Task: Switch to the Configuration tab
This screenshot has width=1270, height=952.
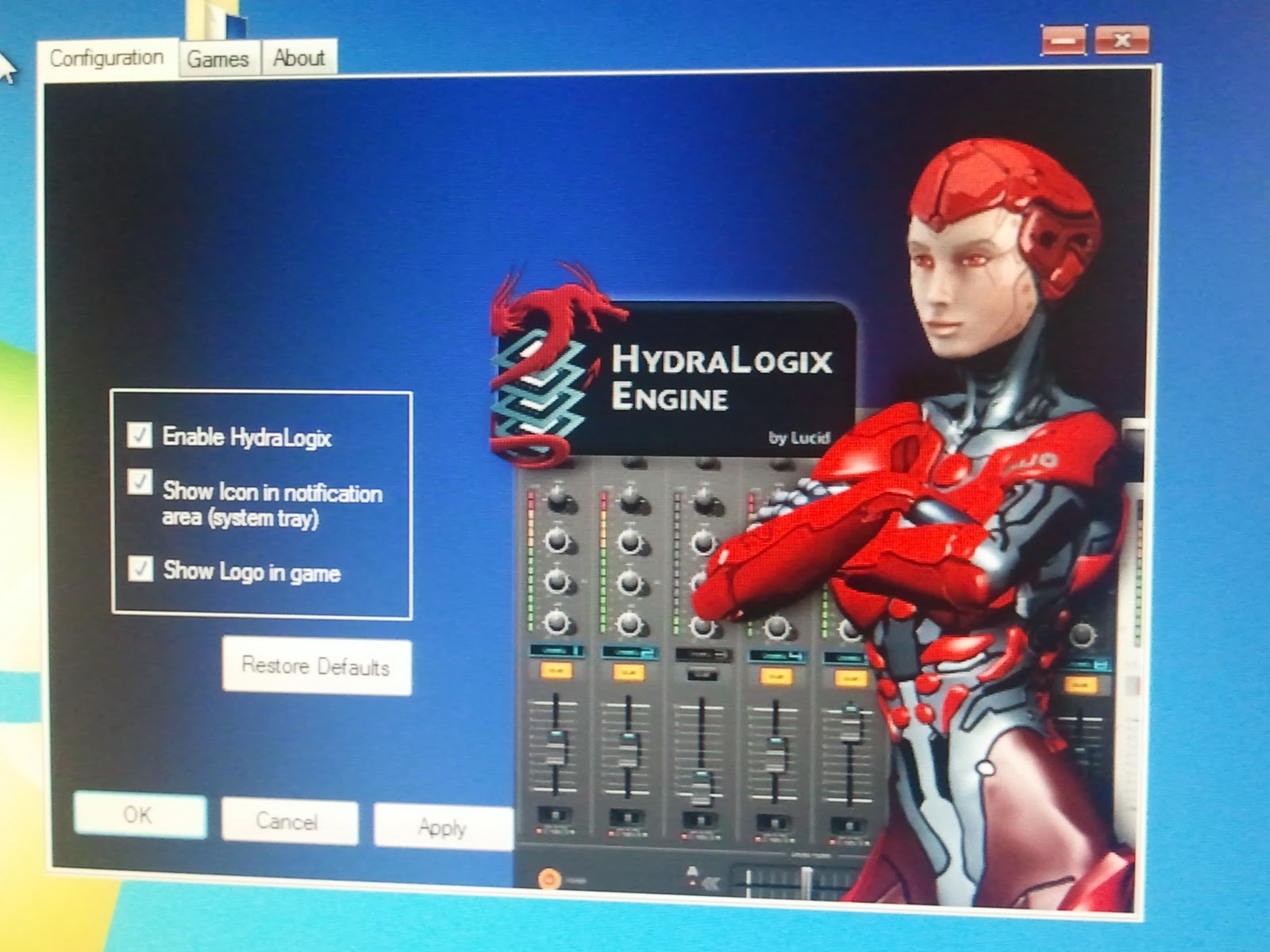Action: 107,58
